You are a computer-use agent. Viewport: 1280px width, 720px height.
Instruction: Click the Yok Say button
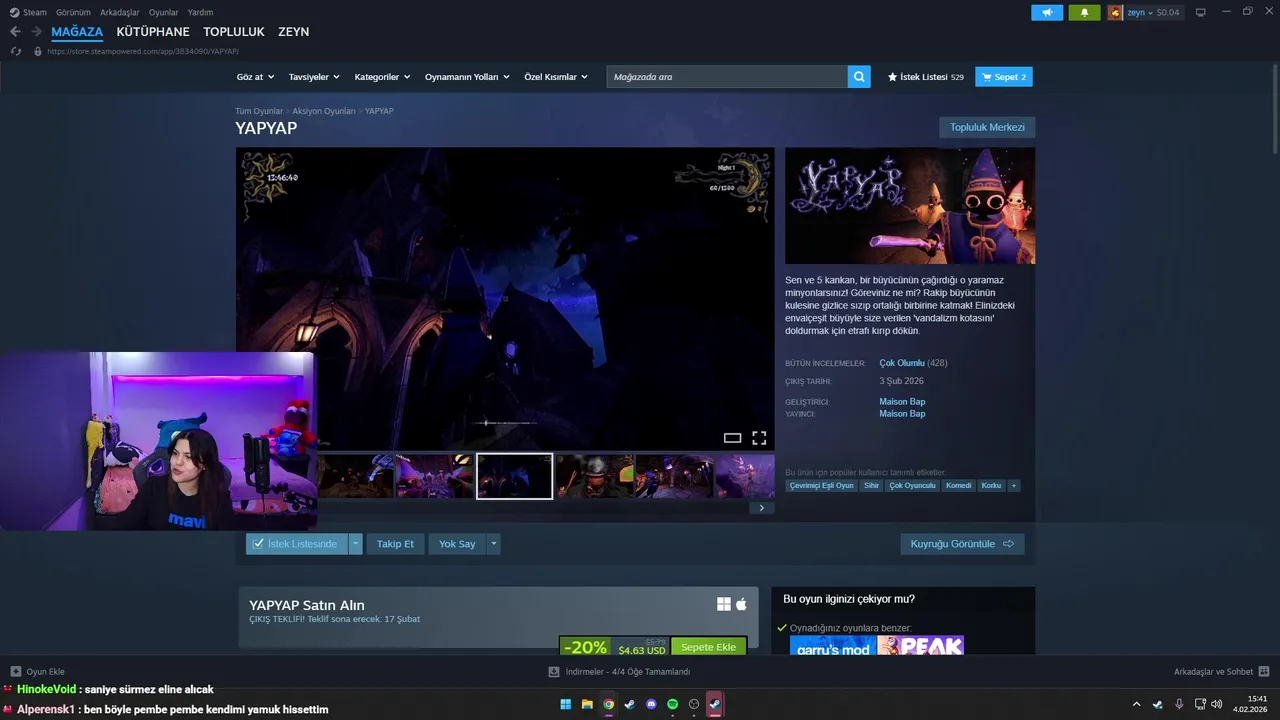click(x=457, y=544)
